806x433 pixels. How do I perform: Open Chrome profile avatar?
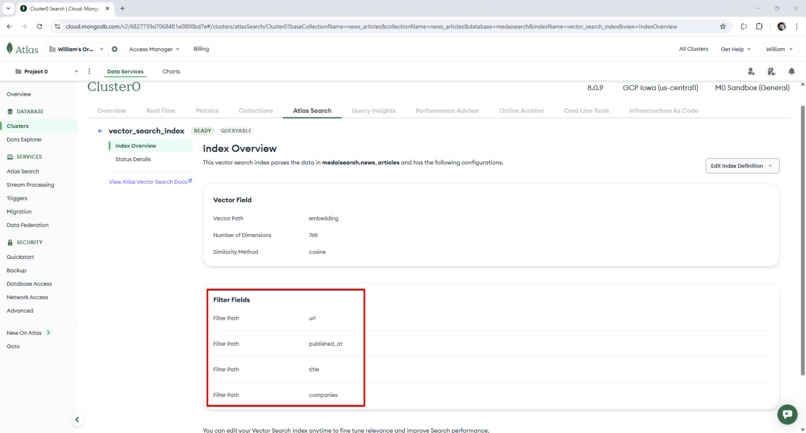781,26
